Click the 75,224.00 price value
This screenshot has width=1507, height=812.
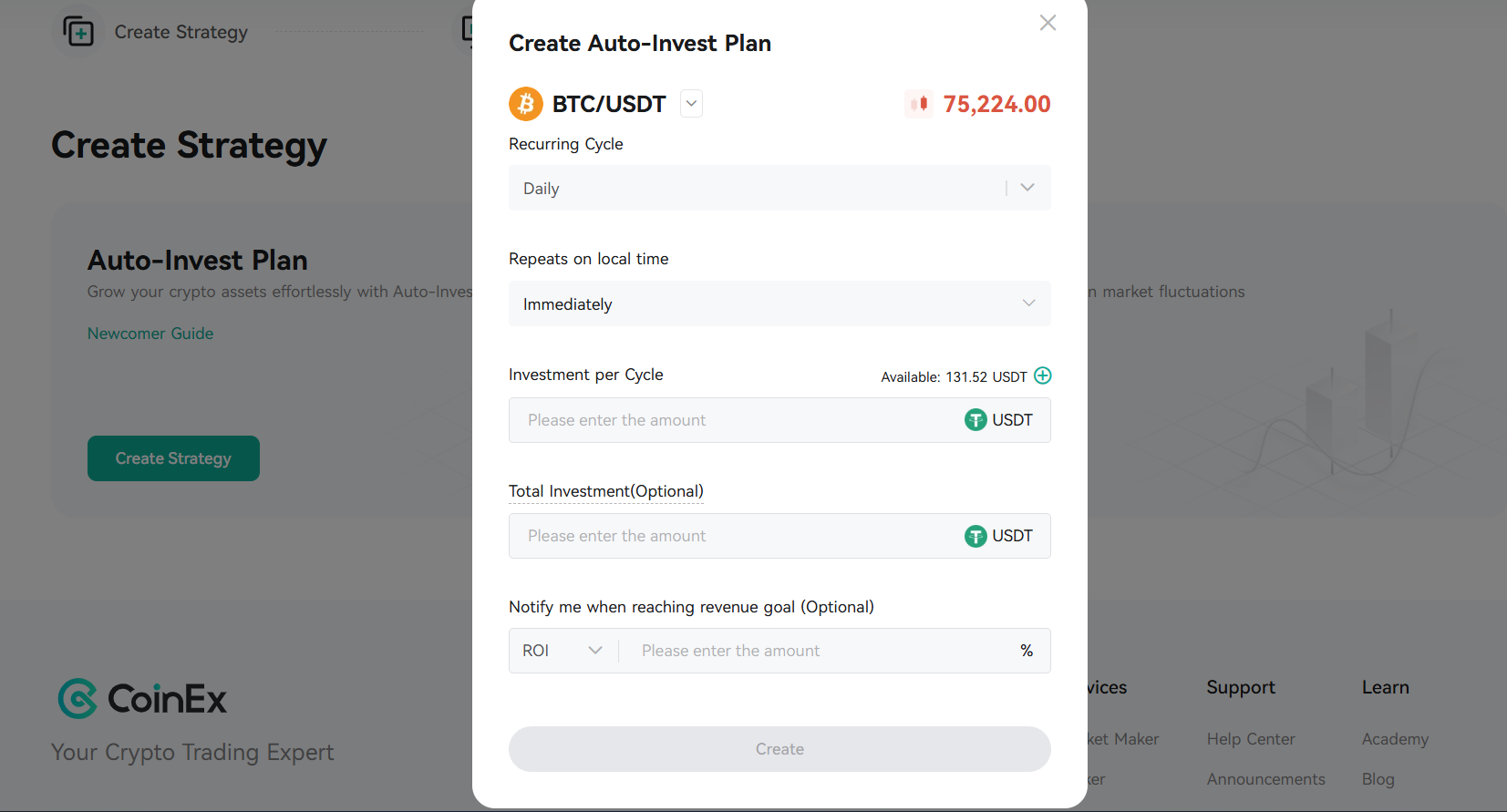point(996,104)
